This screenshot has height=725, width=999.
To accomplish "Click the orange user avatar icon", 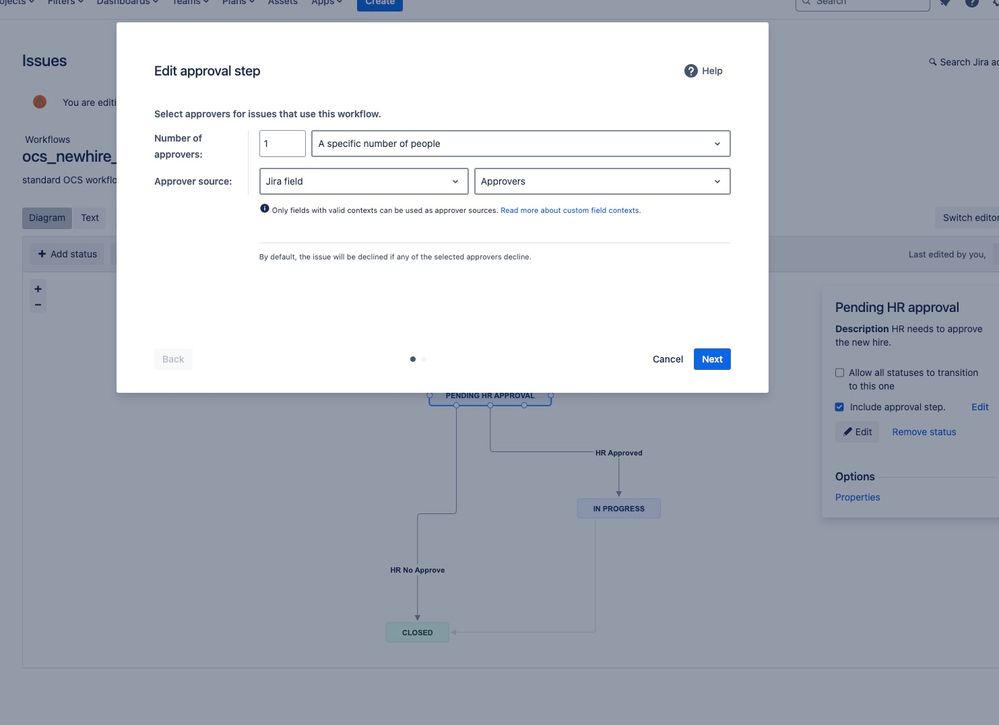I will coord(40,102).
